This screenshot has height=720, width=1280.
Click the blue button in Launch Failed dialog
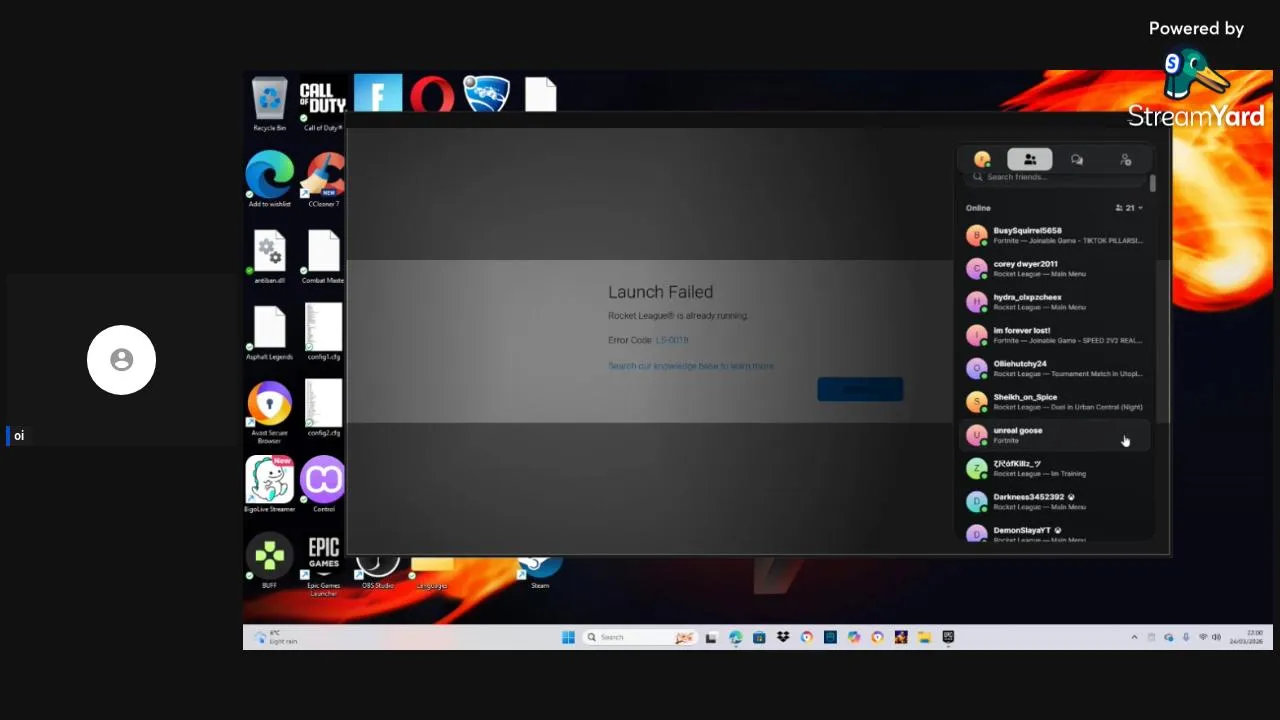860,389
